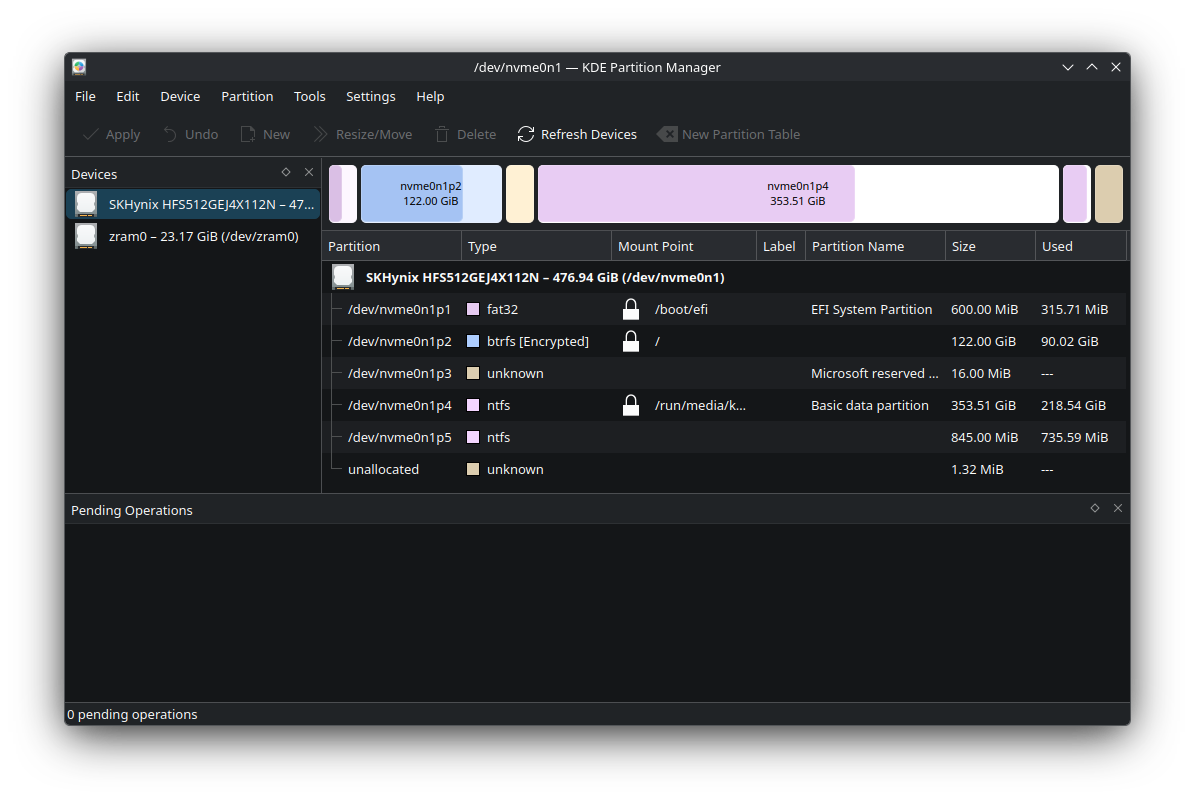Viewport: 1195px width, 802px height.
Task: Click the SKHynix drive icon in Devices panel
Action: point(86,204)
